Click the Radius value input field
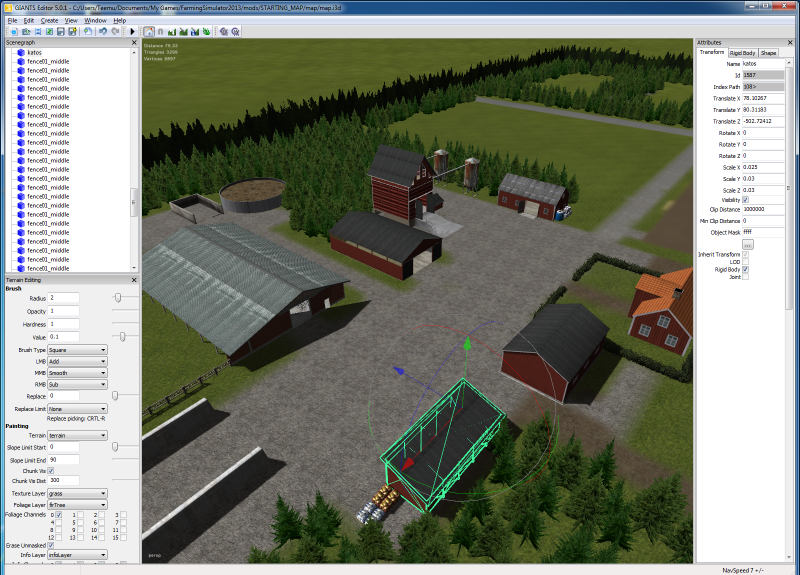Viewport: 800px width, 575px height. 64,297
